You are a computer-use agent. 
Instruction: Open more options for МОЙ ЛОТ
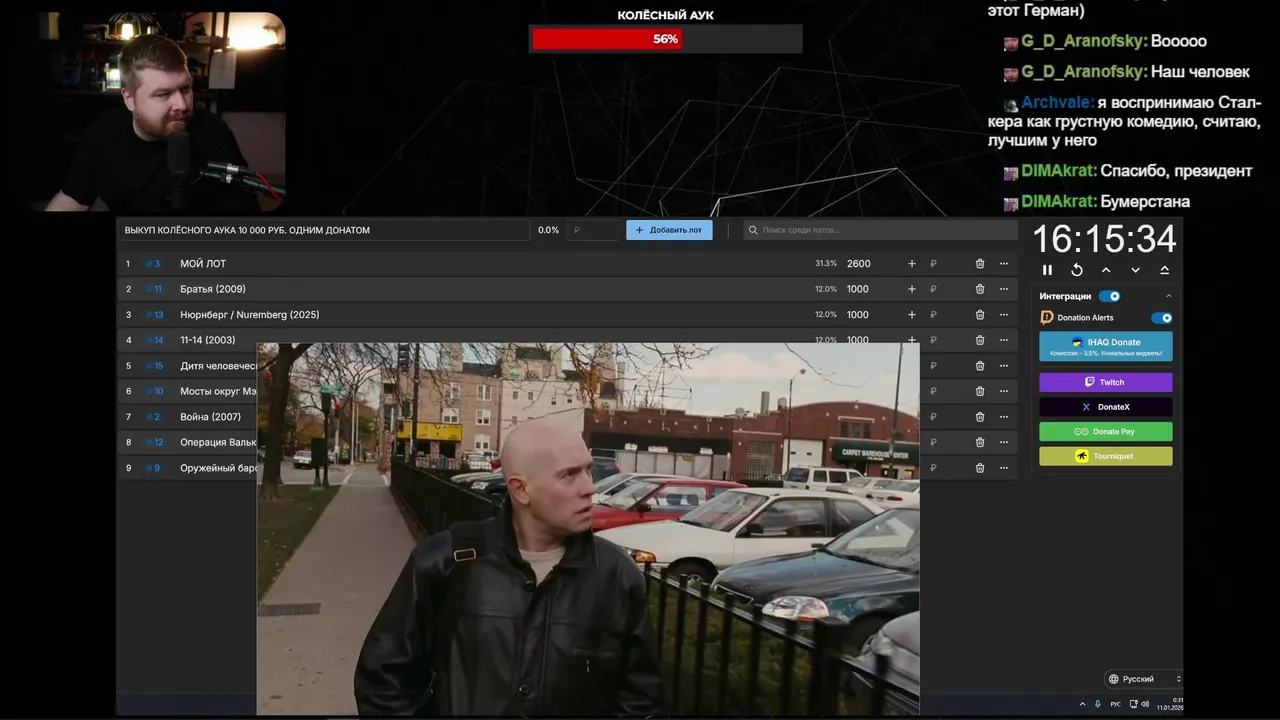[1004, 264]
